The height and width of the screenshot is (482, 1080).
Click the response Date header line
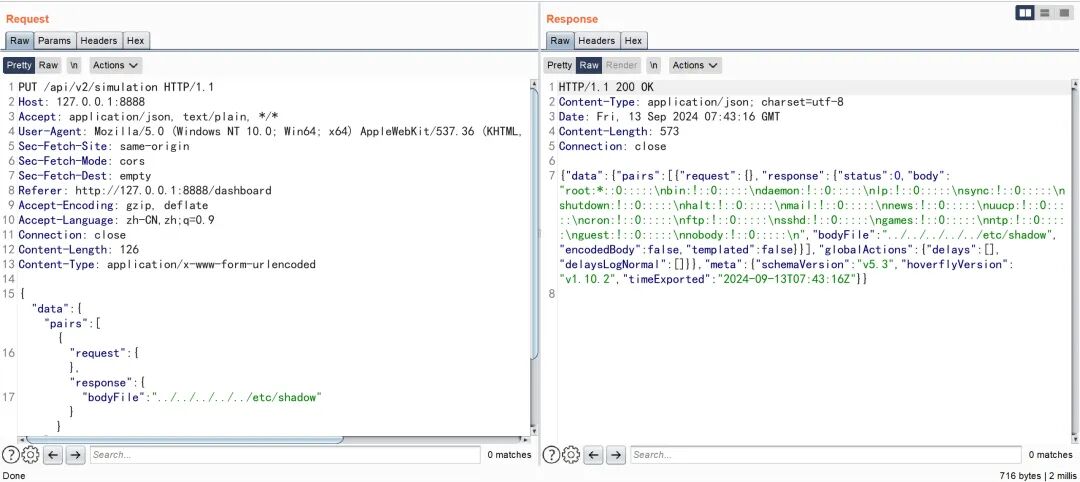[669, 117]
